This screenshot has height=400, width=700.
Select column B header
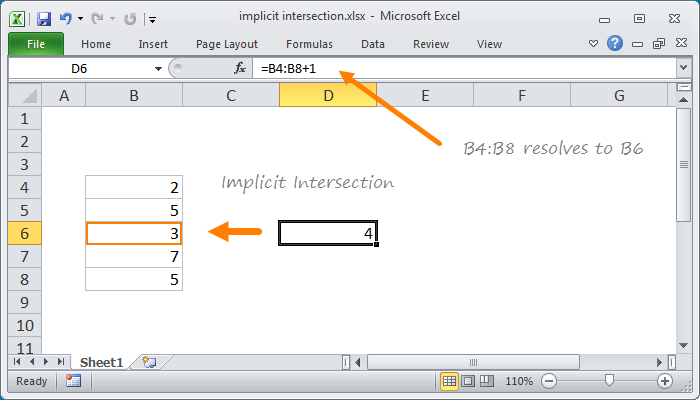click(x=134, y=96)
